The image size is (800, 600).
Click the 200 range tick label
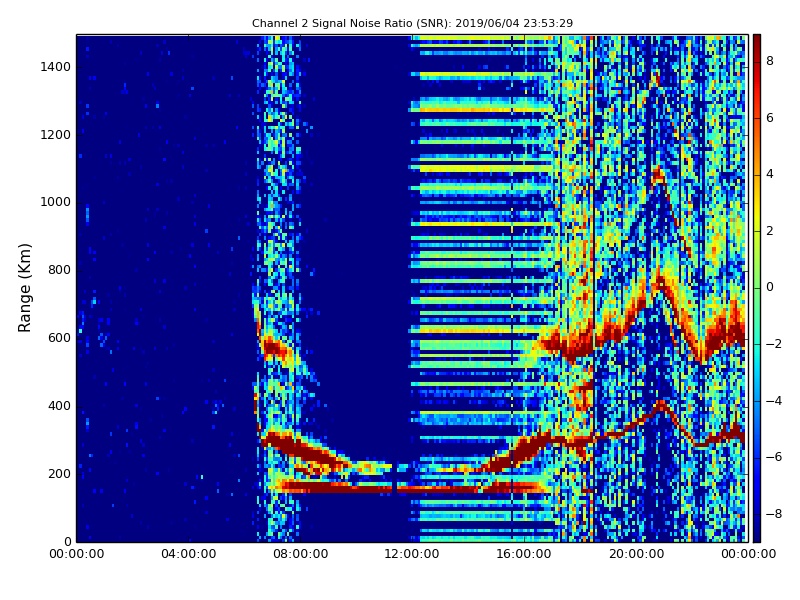59,473
